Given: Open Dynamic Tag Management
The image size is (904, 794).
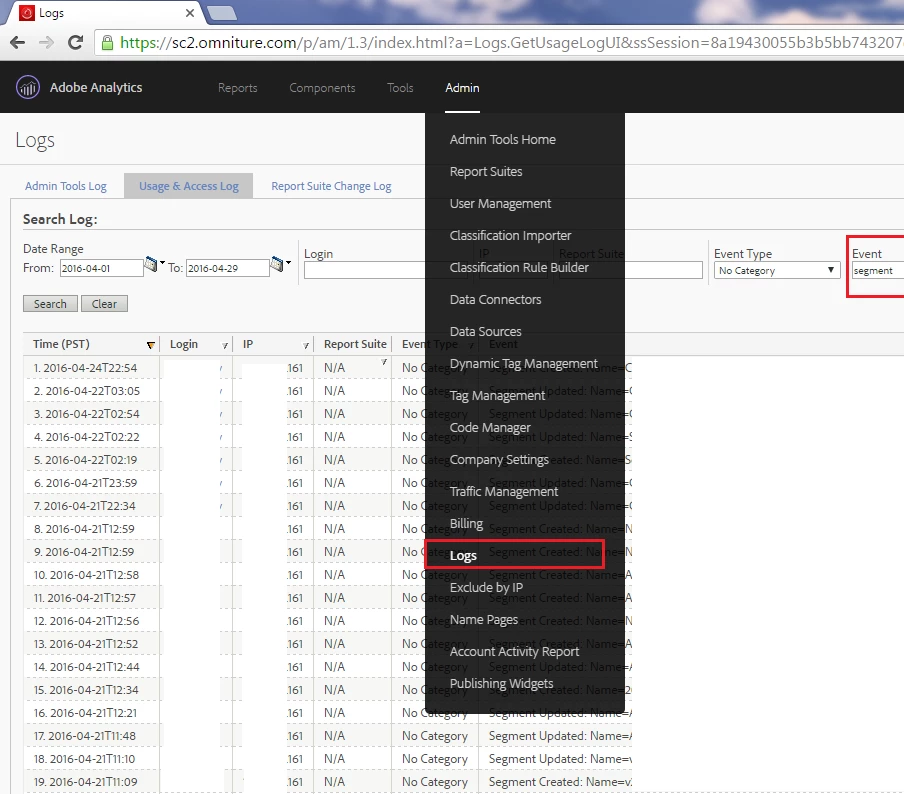Looking at the screenshot, I should pos(523,364).
